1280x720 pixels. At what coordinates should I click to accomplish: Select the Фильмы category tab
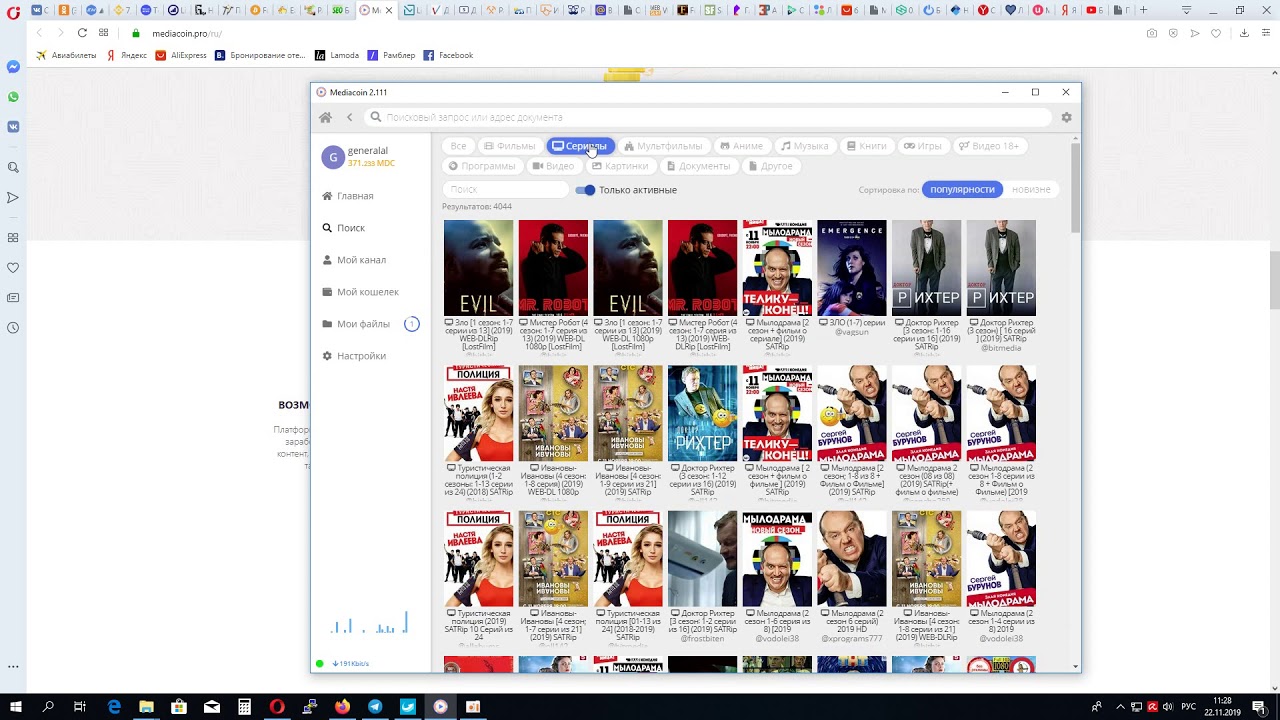click(509, 146)
